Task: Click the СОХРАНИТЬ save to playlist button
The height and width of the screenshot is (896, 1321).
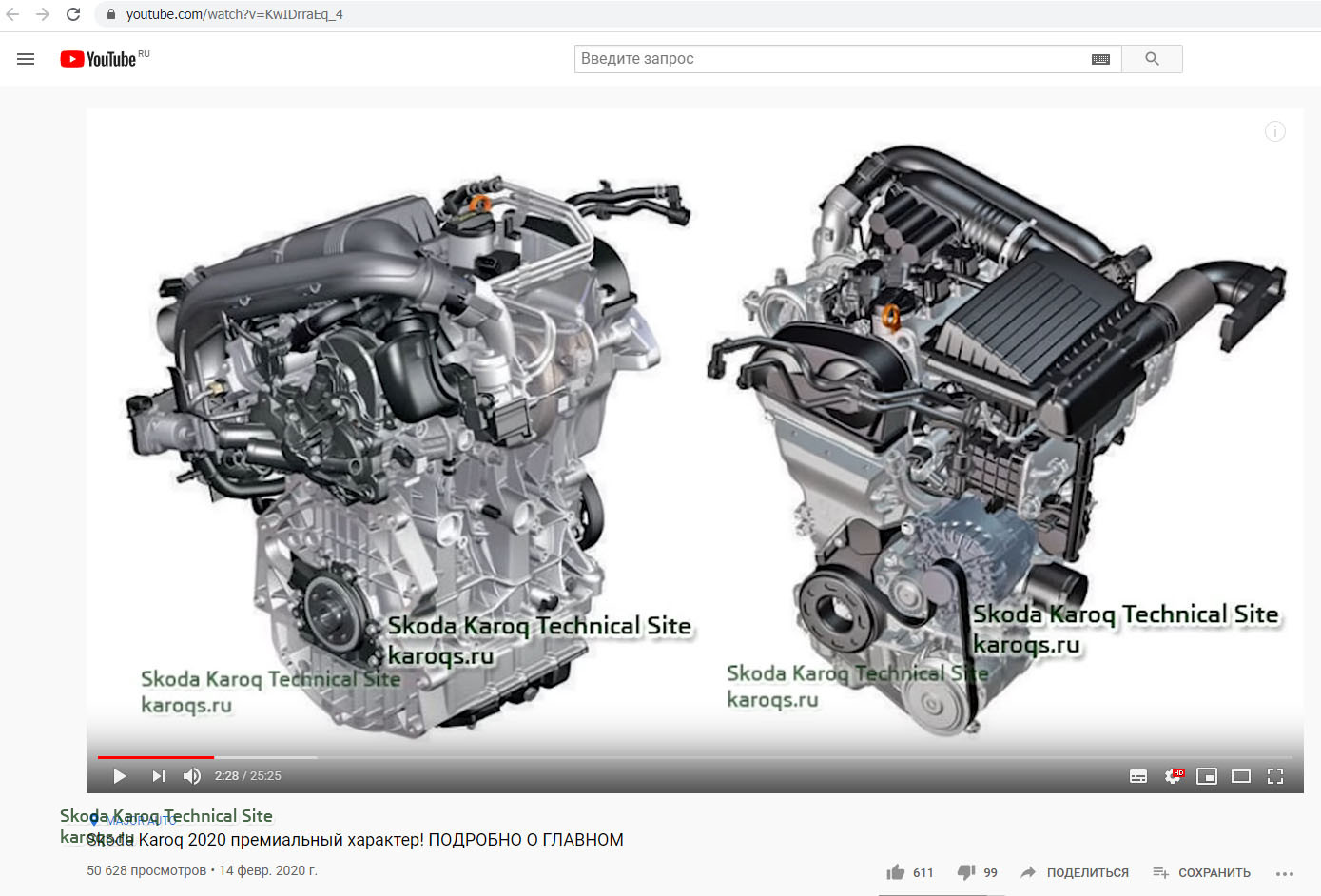Action: (1201, 872)
